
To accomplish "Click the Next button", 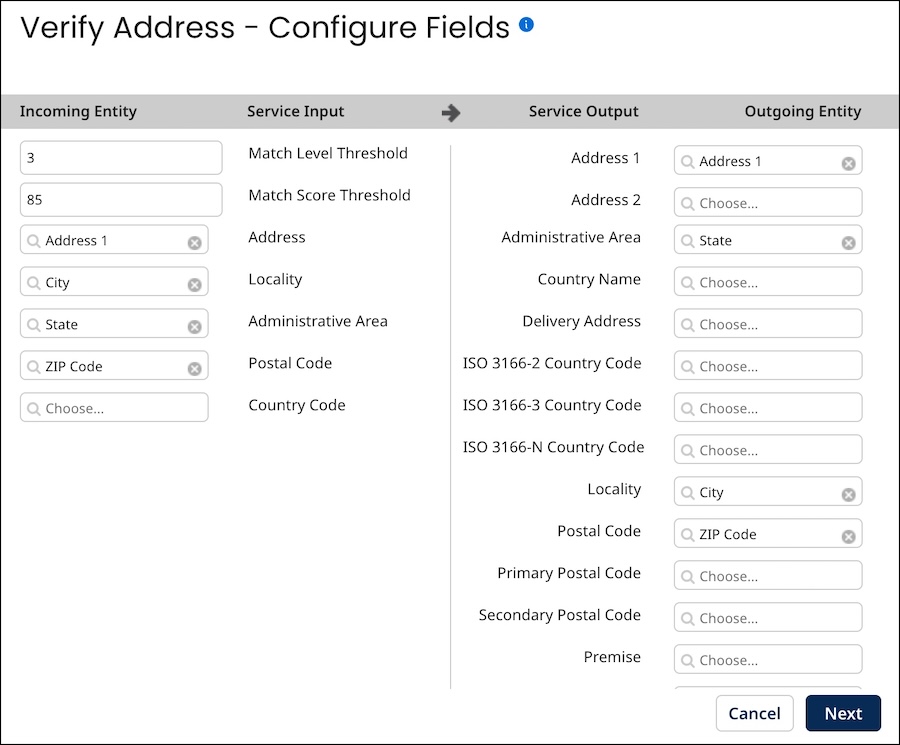I will pyautogui.click(x=843, y=713).
